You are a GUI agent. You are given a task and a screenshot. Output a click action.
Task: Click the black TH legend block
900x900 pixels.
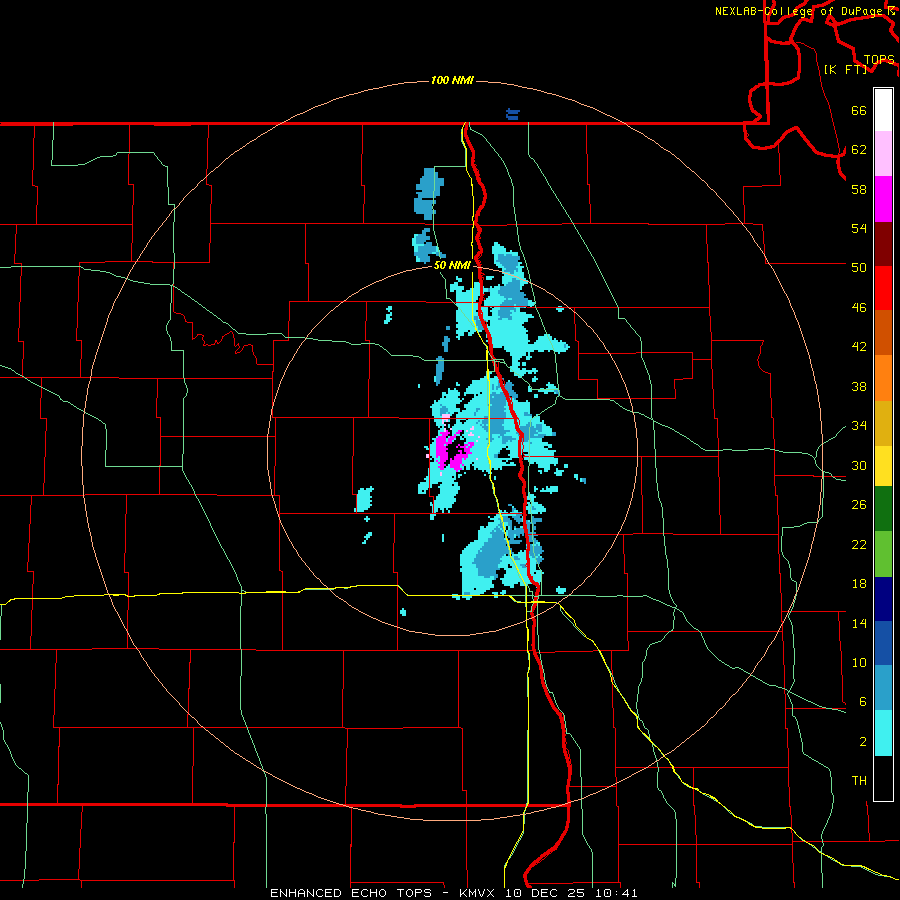883,778
